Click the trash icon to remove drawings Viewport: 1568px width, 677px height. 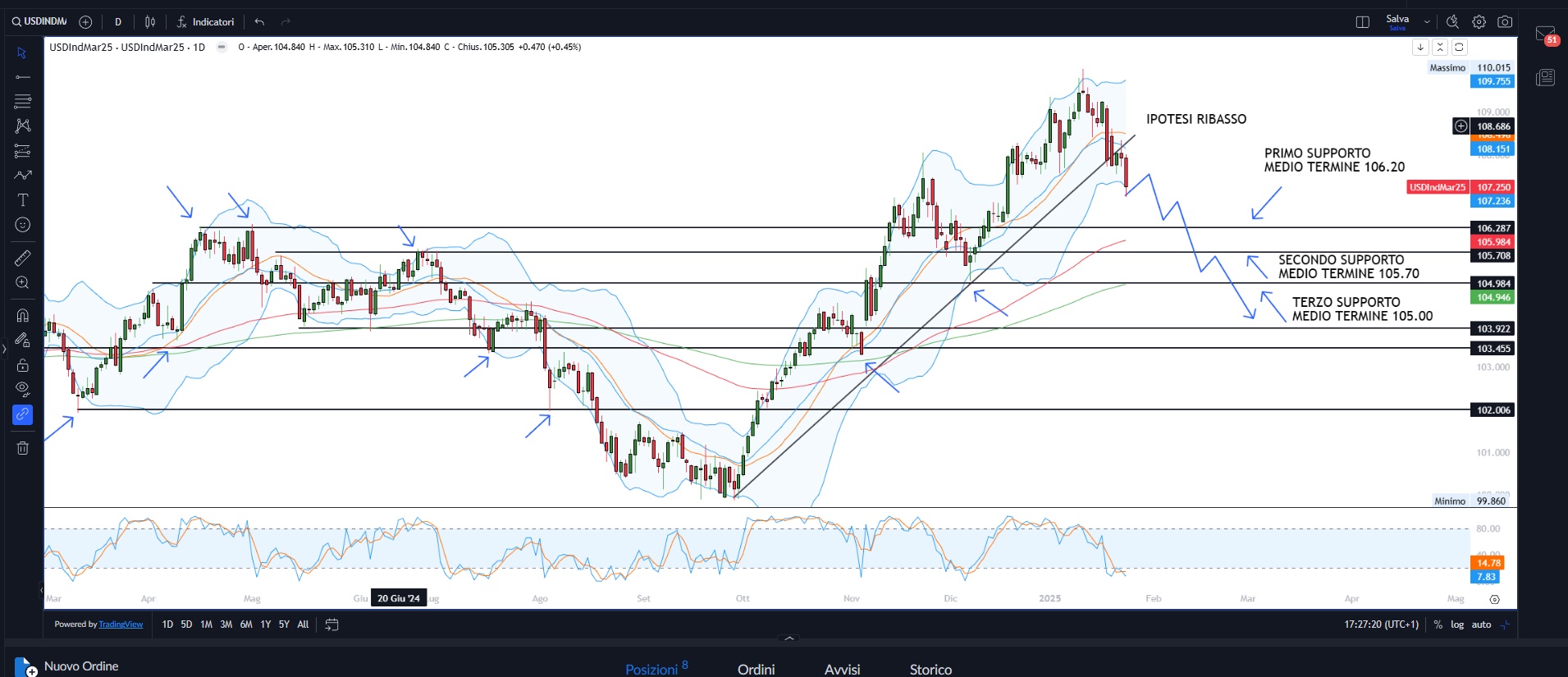coord(22,448)
